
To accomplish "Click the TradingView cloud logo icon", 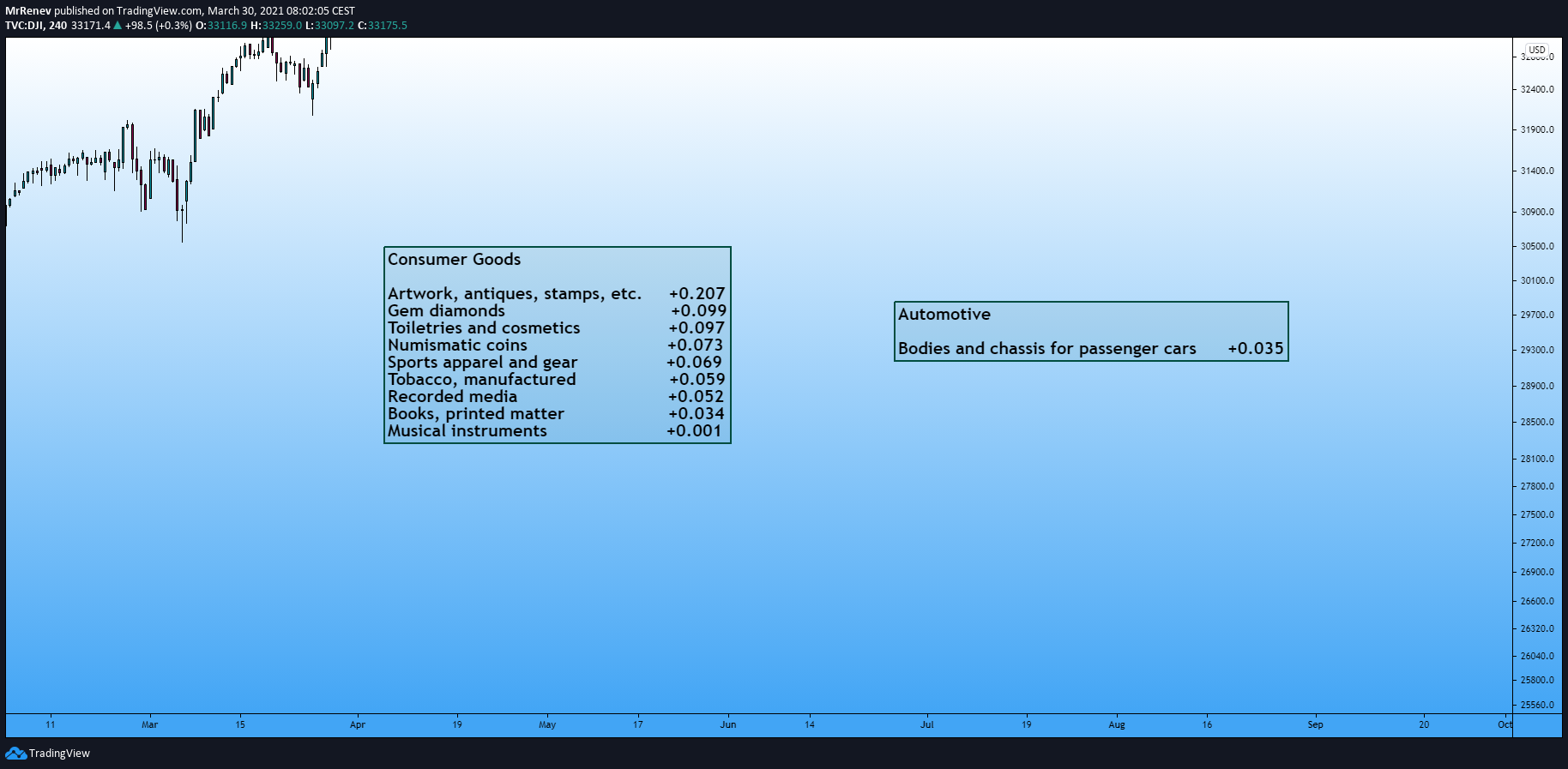I will coord(15,753).
